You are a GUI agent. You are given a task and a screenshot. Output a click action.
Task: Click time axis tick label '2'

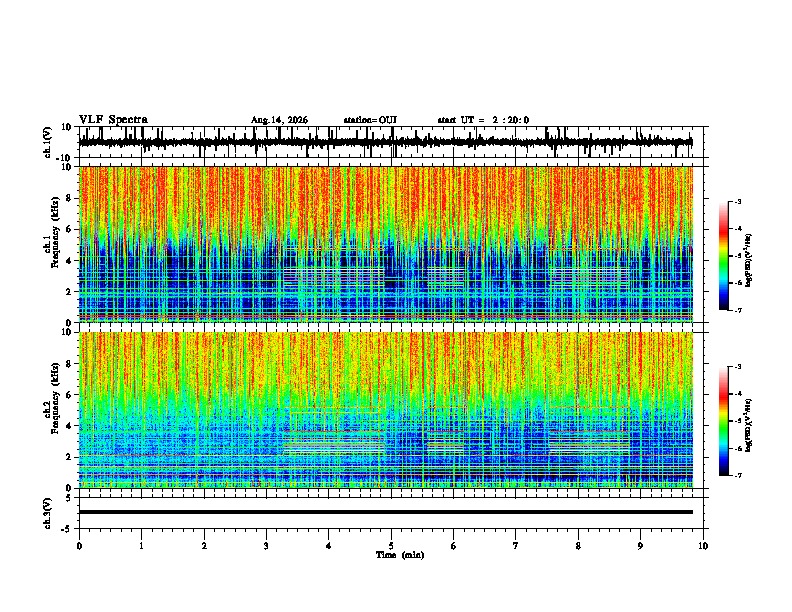tap(204, 546)
